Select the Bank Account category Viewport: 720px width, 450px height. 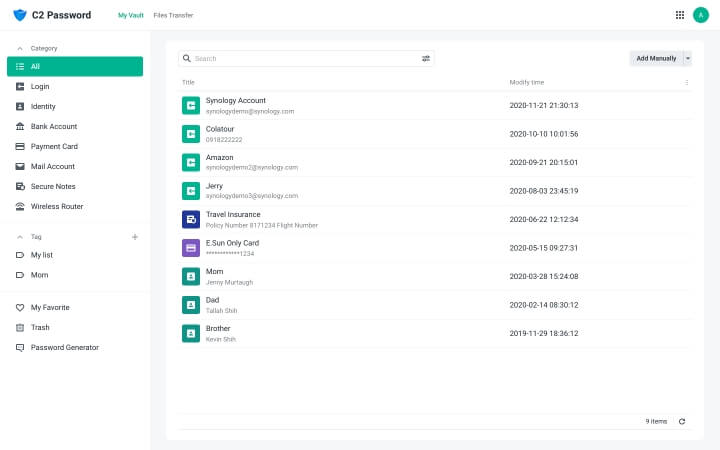pos(53,126)
